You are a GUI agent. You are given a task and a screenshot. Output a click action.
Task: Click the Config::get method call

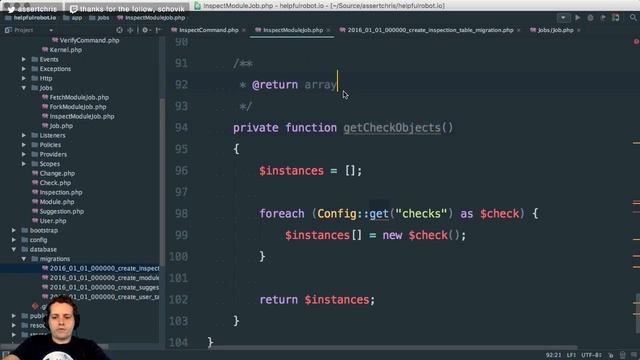379,214
